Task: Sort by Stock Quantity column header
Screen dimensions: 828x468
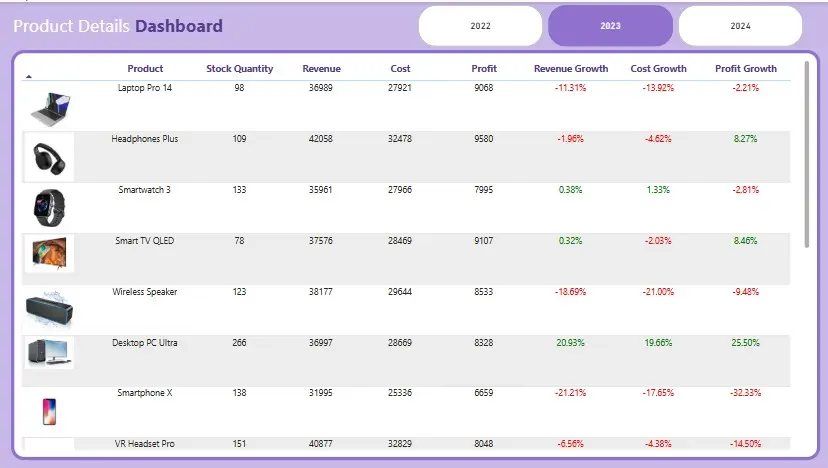Action: [x=240, y=69]
